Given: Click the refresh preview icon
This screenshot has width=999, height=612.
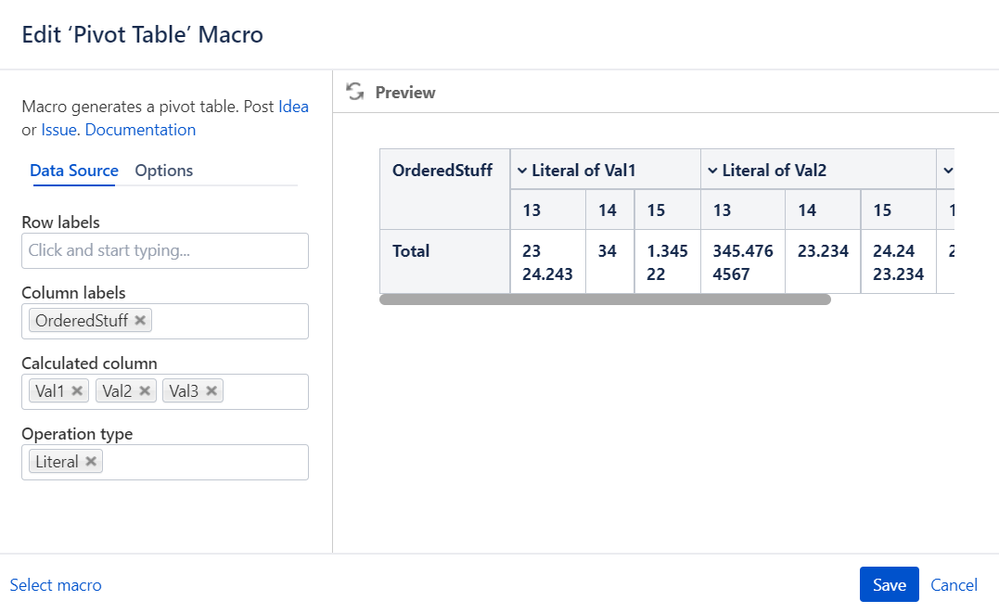Looking at the screenshot, I should tap(354, 92).
